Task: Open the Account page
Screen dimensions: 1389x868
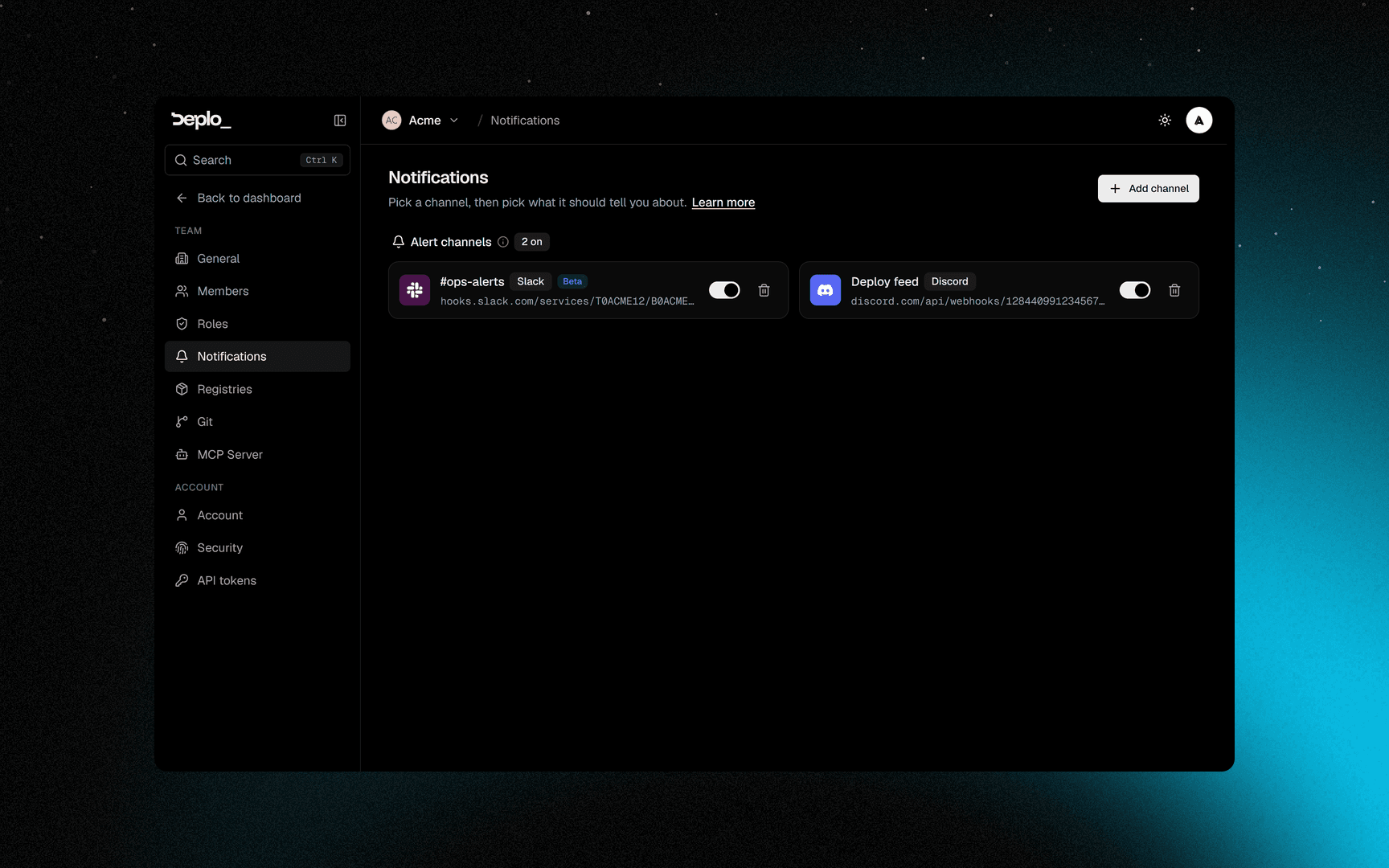Action: (x=257, y=515)
